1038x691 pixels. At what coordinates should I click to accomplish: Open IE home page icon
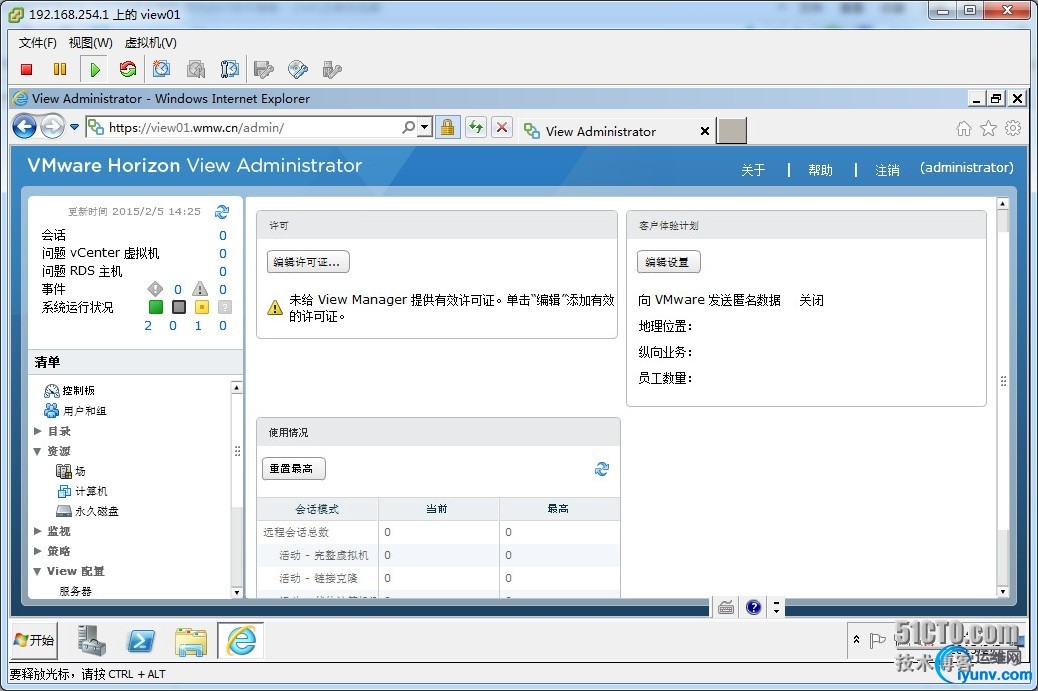pyautogui.click(x=964, y=128)
